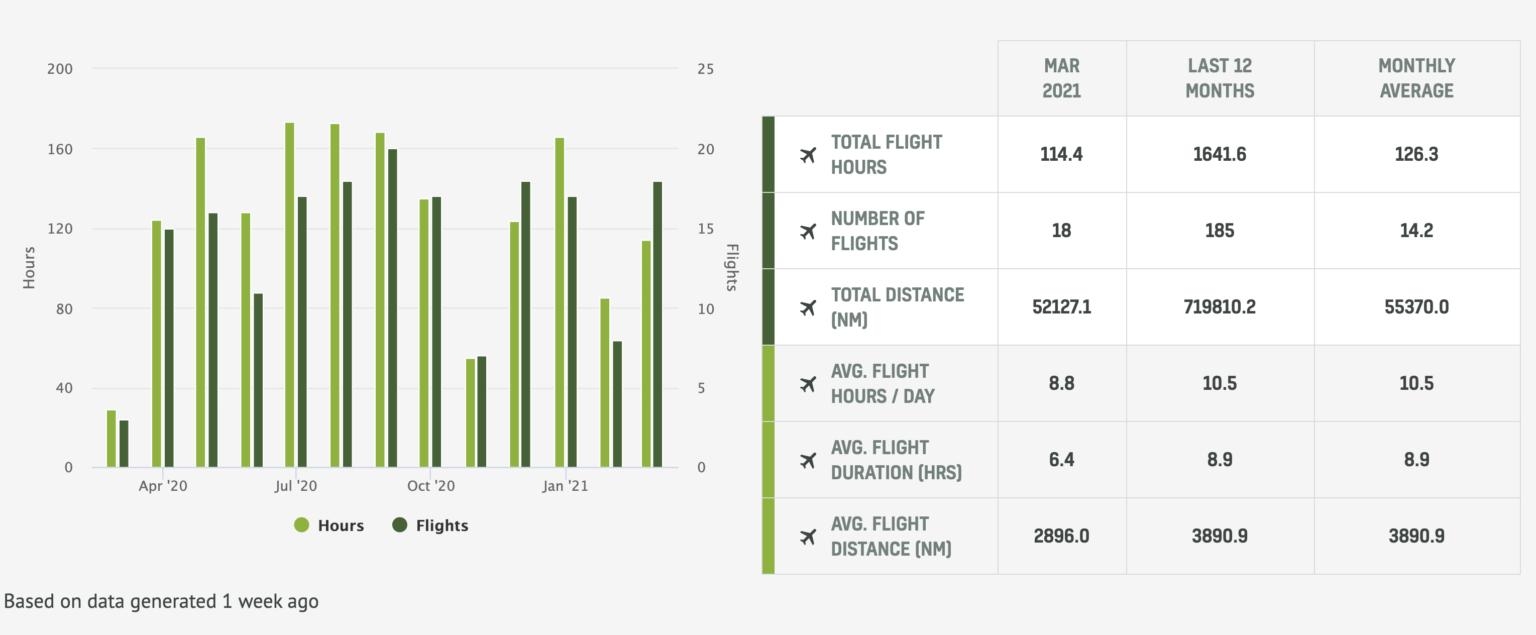Image resolution: width=1536 pixels, height=635 pixels.
Task: Click airplane icon beside Avg. Flight Distance
Action: [808, 537]
